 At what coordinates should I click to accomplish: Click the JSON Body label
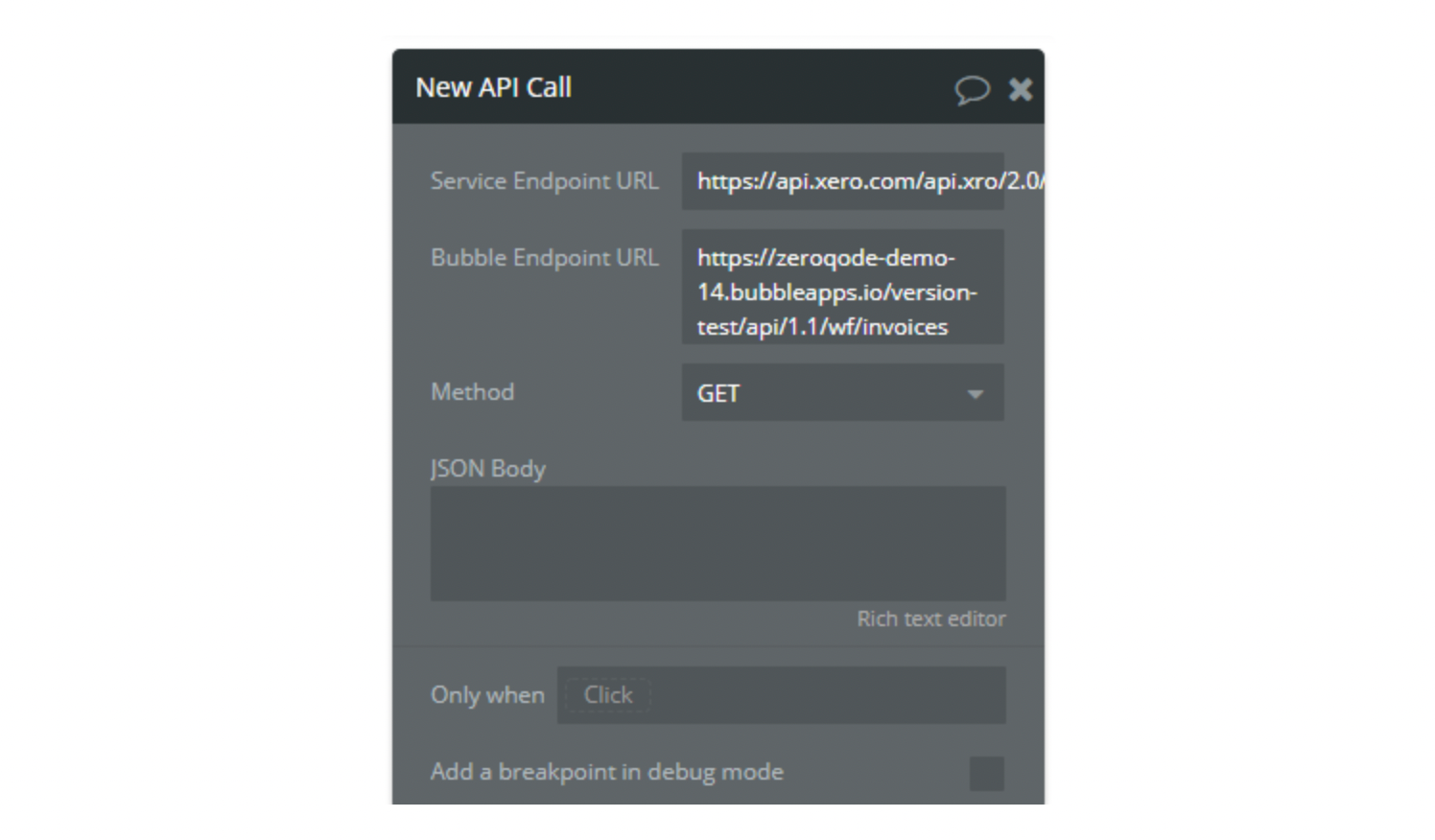pos(488,469)
